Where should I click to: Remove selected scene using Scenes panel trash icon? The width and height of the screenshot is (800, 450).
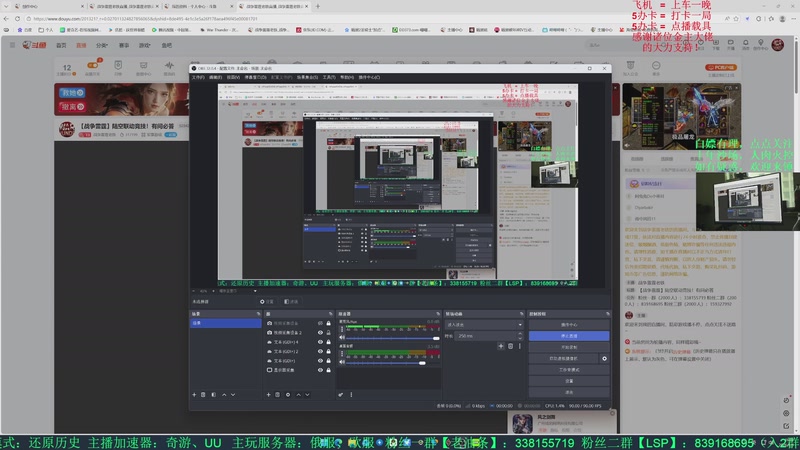tap(203, 395)
